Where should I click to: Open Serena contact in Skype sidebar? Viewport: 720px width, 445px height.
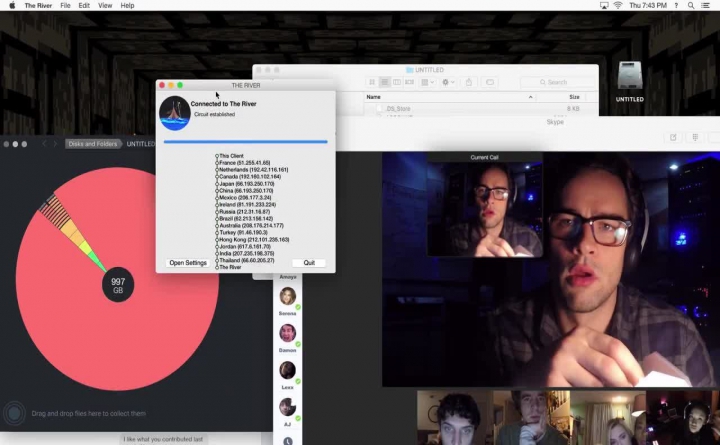(288, 300)
